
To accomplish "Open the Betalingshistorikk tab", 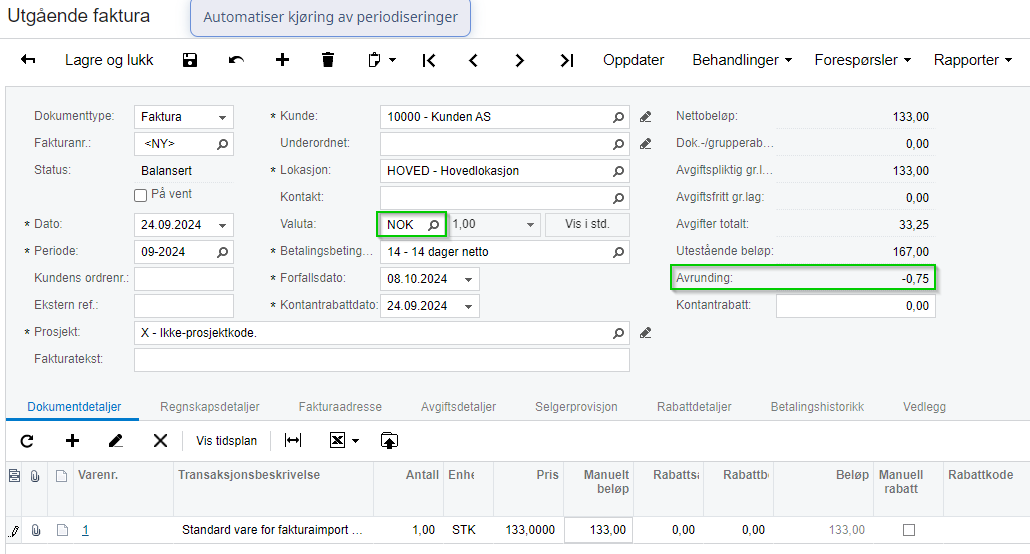I will 817,407.
